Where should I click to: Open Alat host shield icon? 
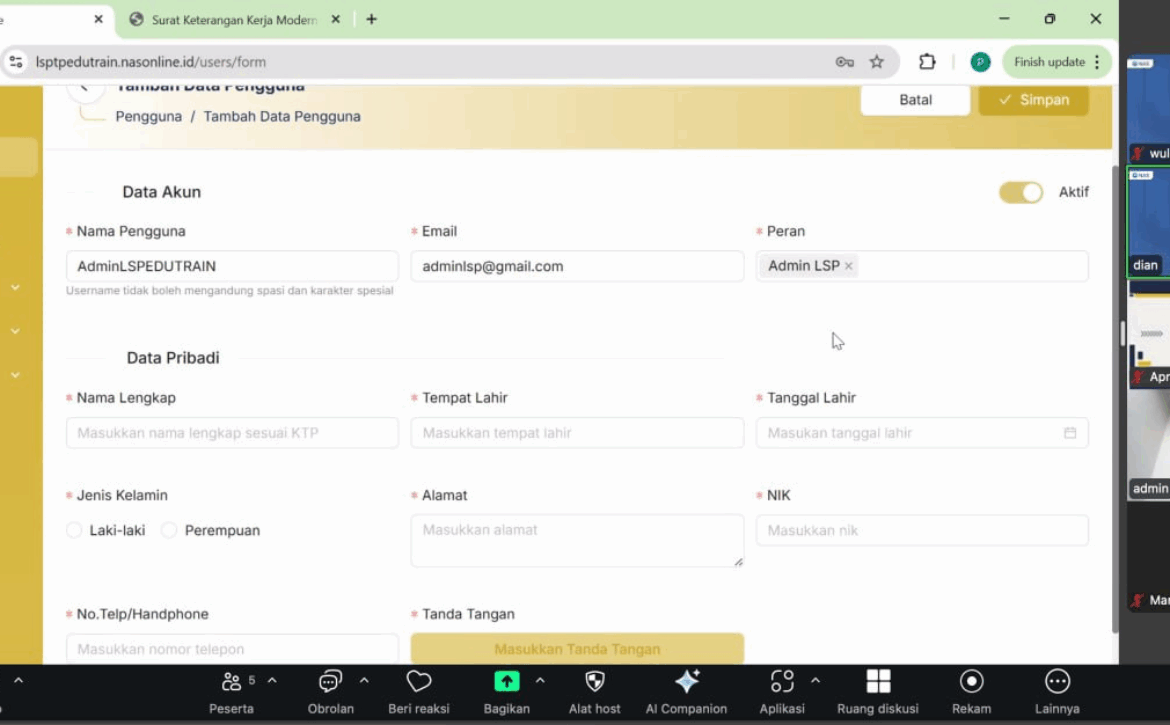coord(595,682)
